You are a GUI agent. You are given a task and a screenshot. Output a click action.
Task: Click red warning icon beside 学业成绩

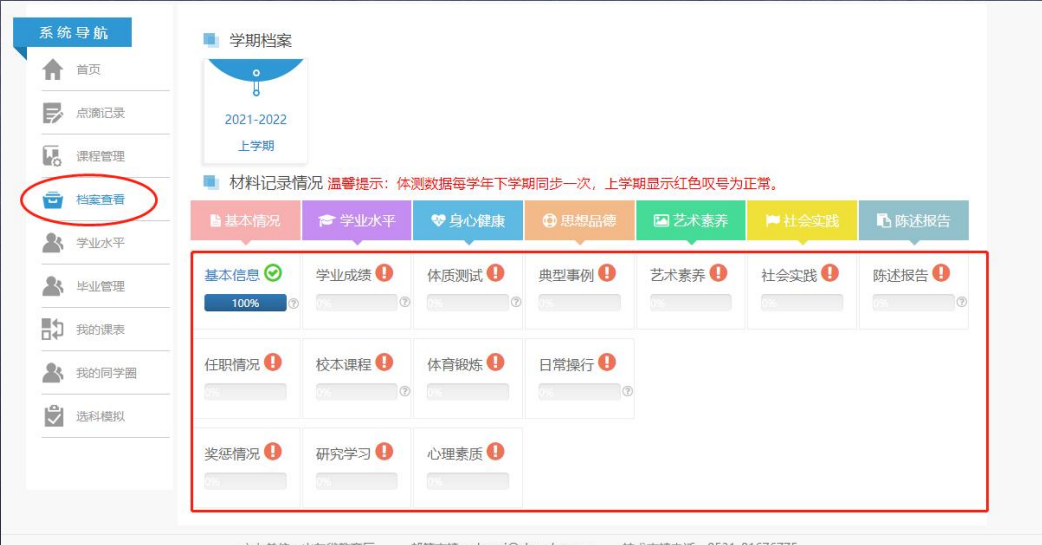[x=384, y=274]
